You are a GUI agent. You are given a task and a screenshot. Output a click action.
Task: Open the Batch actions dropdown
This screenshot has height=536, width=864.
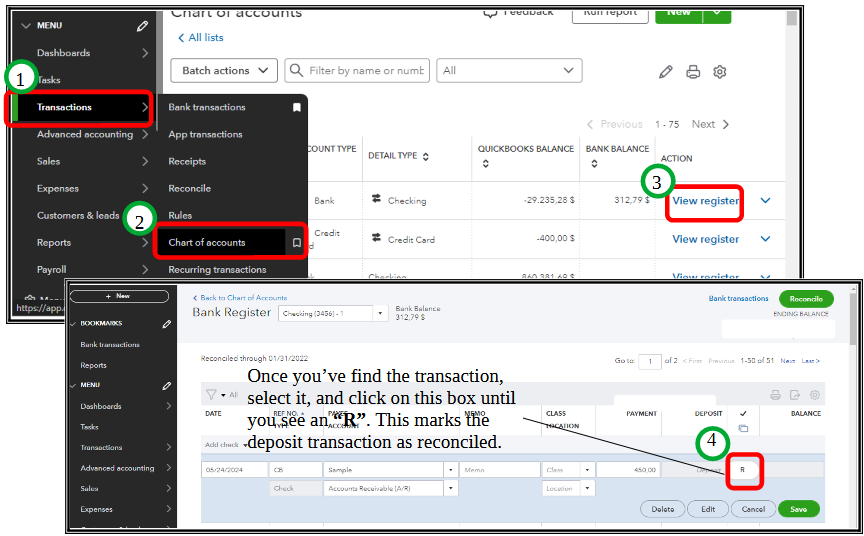(224, 71)
